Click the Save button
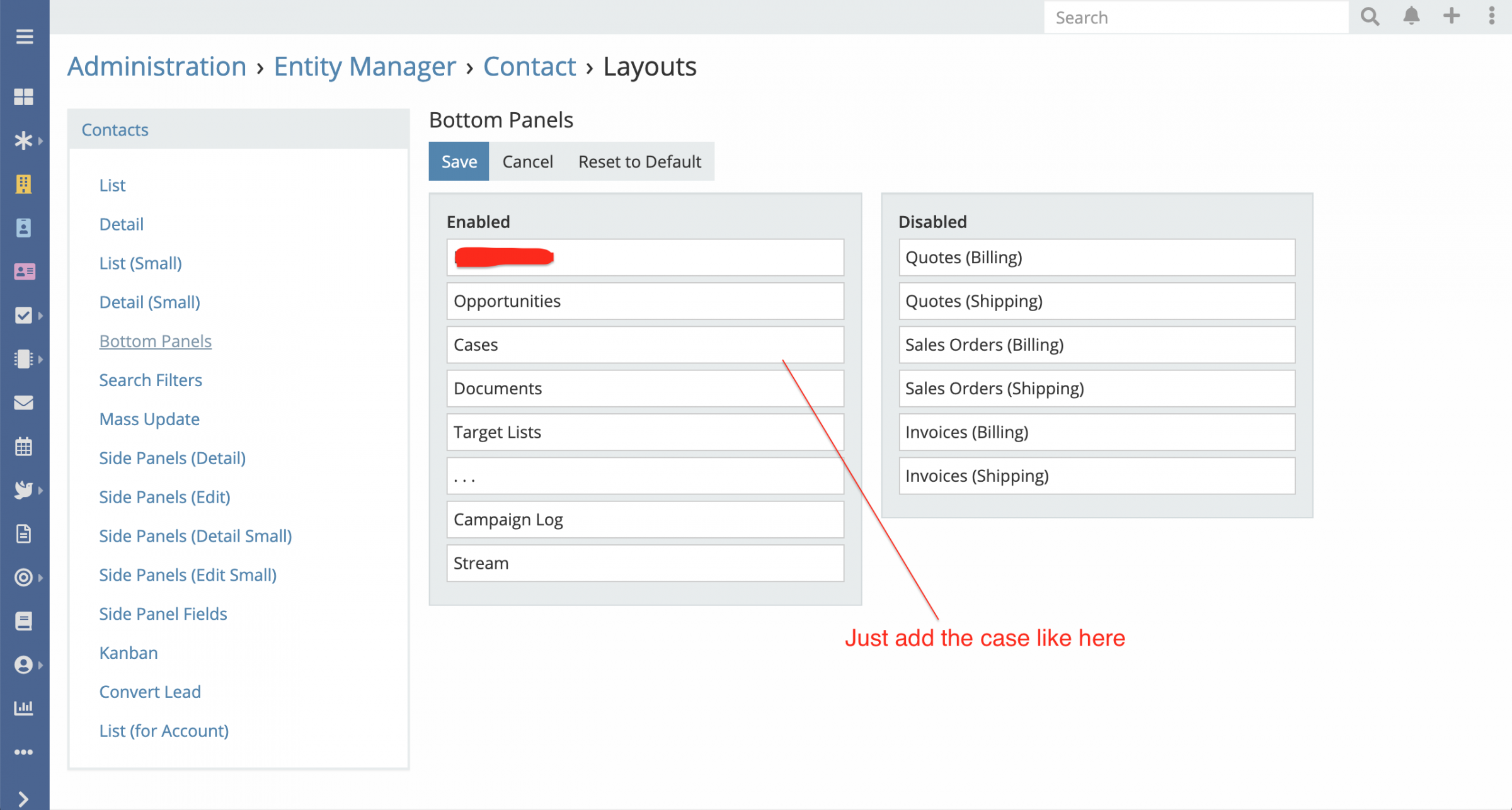This screenshot has width=1512, height=810. (459, 162)
